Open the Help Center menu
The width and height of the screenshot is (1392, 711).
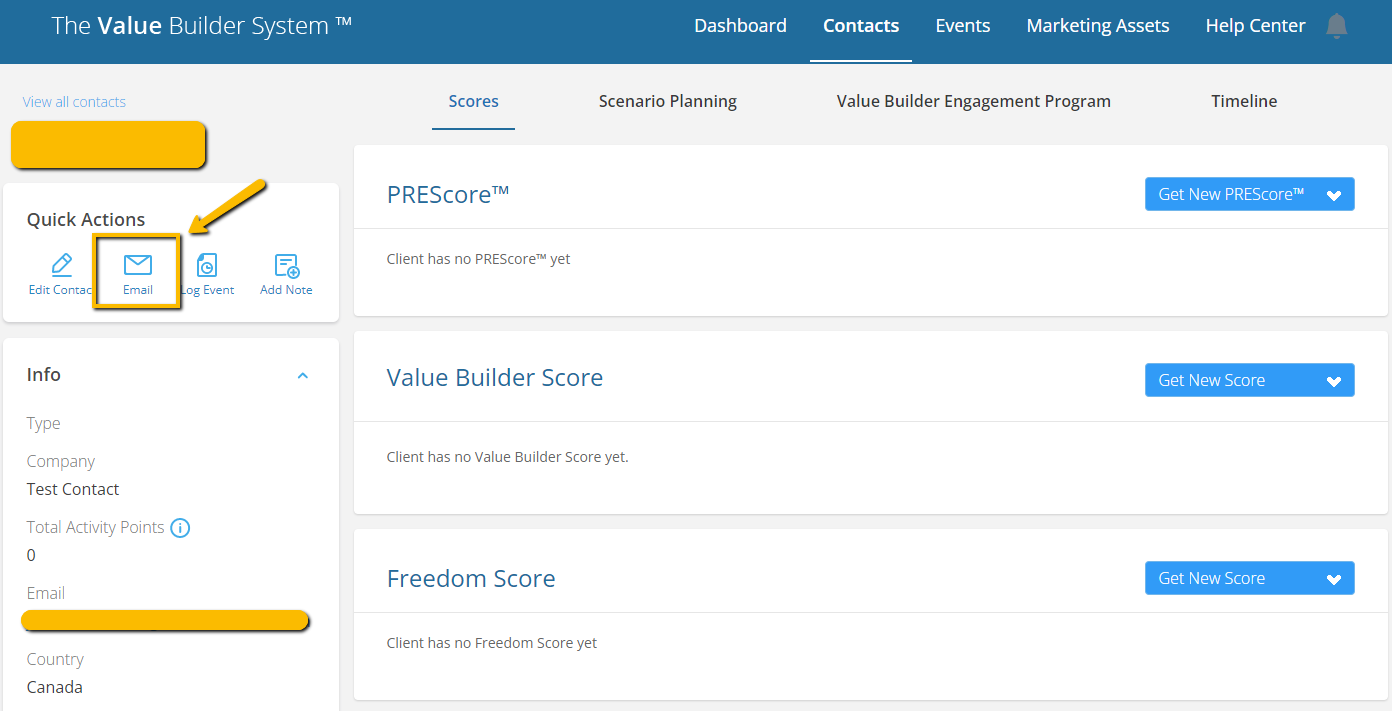click(x=1255, y=26)
